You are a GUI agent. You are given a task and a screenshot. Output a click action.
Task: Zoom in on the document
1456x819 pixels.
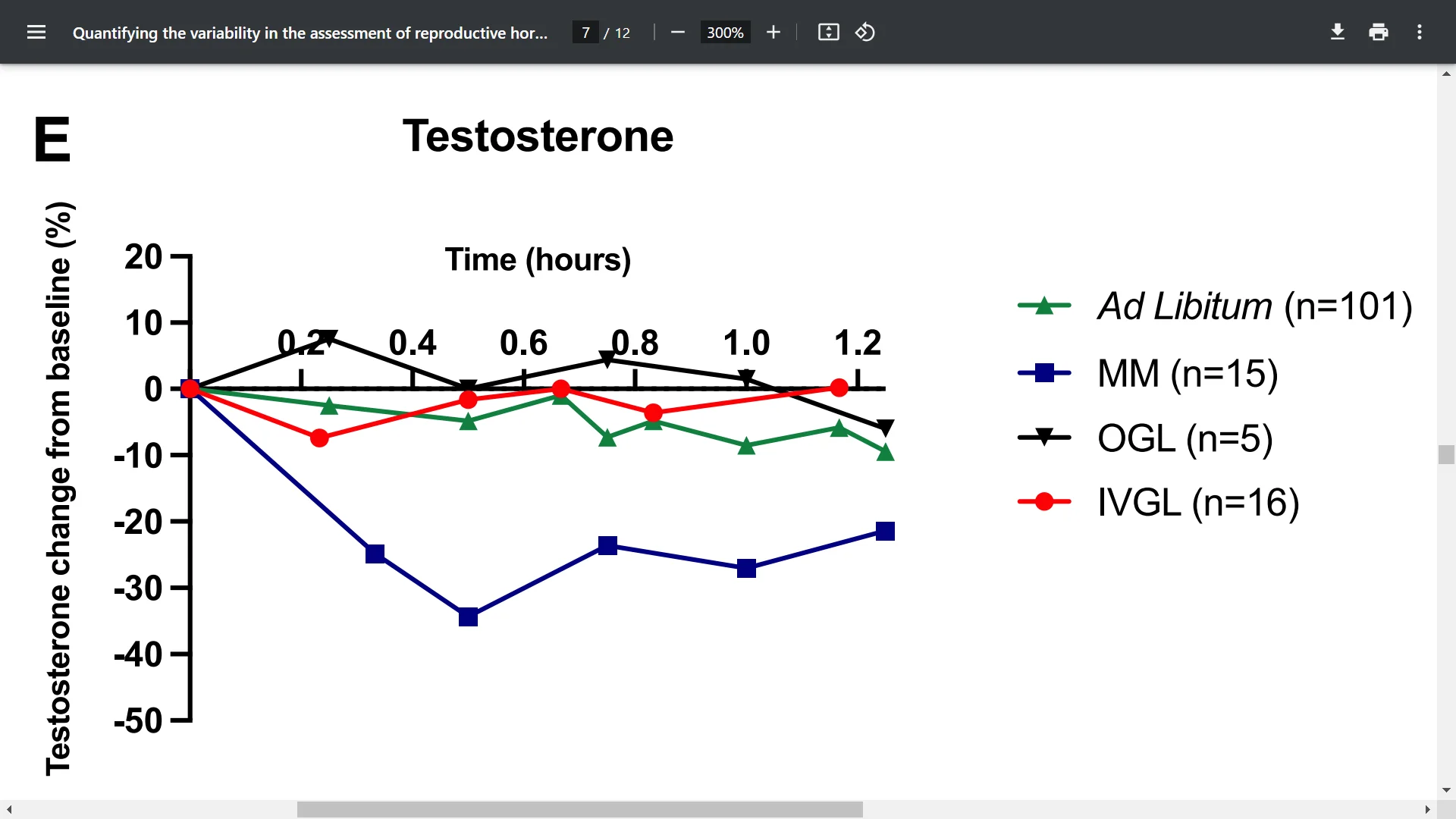[773, 32]
